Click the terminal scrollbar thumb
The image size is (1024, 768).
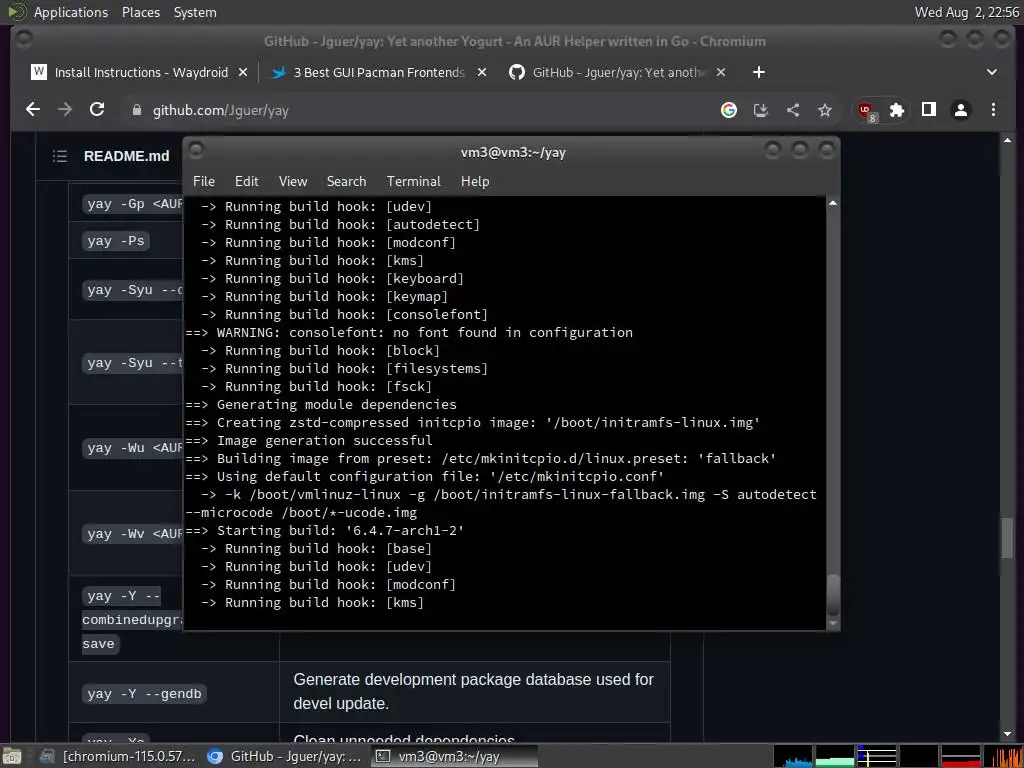click(833, 594)
